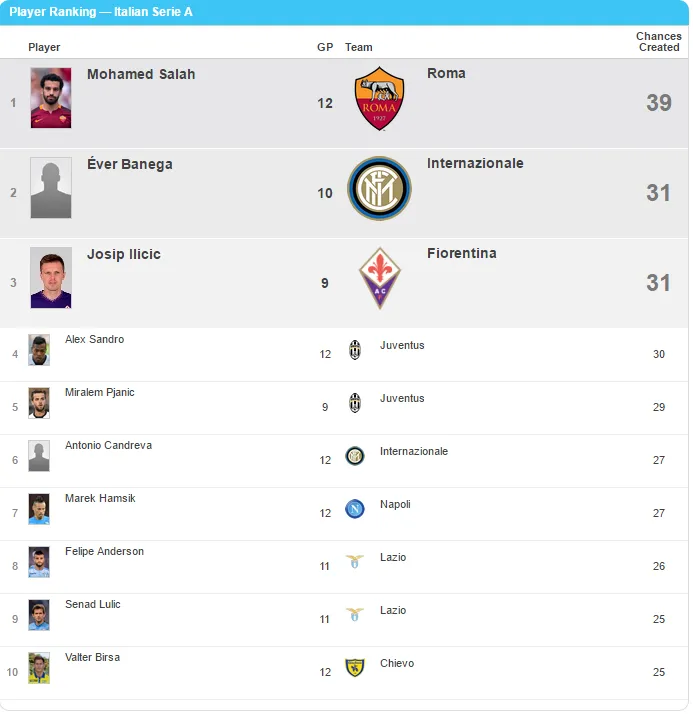The height and width of the screenshot is (714, 693).
Task: Click the large Internazionale crest beside Banega
Action: (x=379, y=189)
